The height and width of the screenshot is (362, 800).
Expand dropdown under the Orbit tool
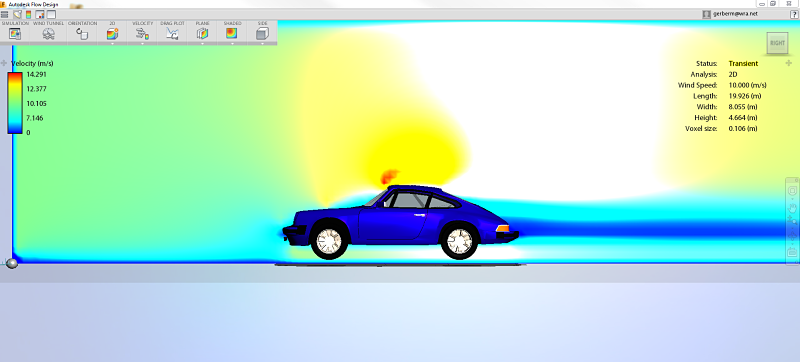pos(792,244)
